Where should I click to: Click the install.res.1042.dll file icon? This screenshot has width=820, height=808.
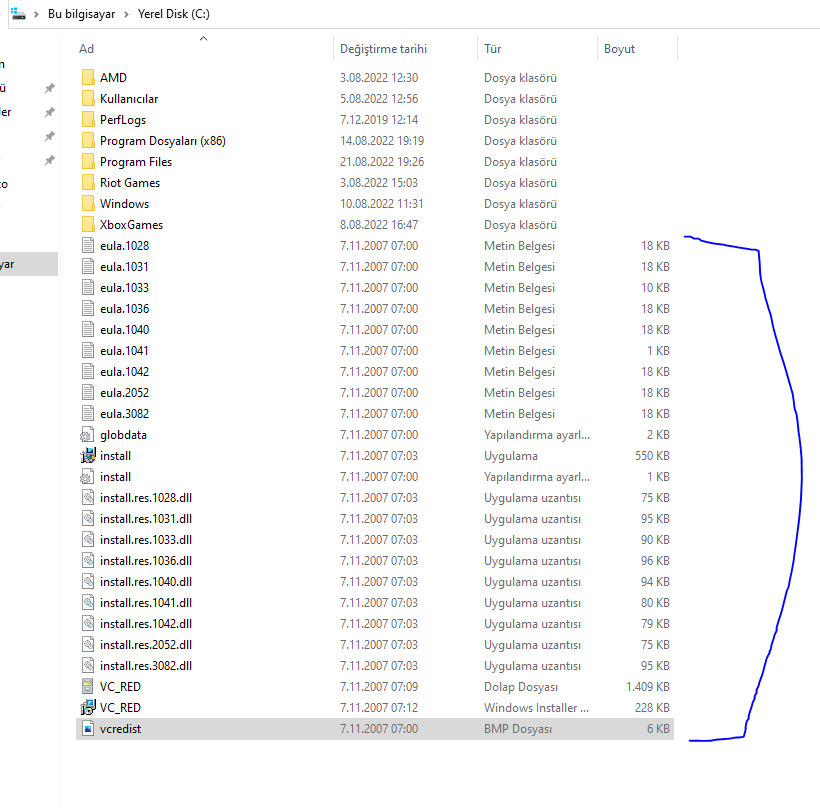88,623
